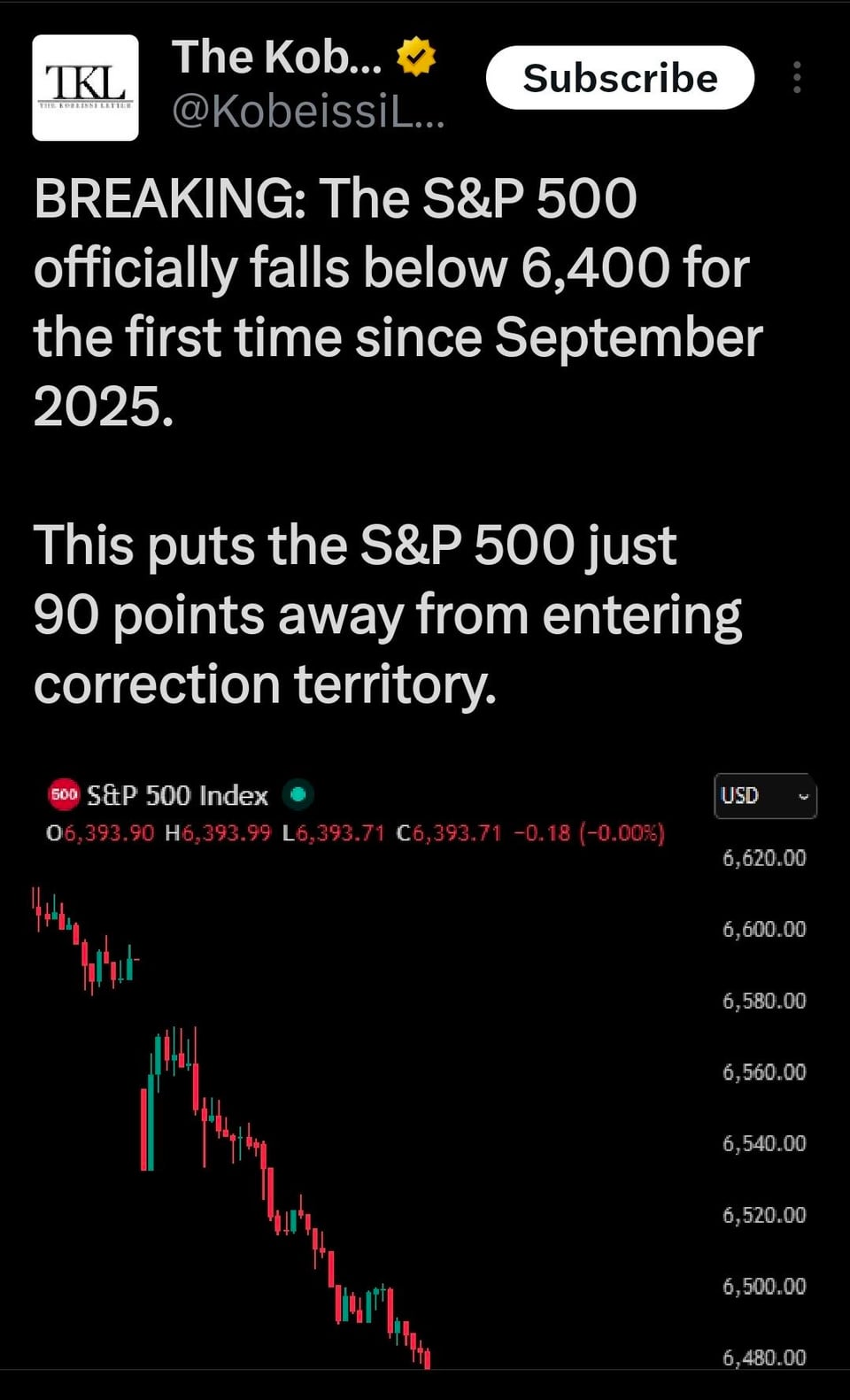This screenshot has height=1400, width=850.
Task: Click the green market status dot
Action: [298, 794]
